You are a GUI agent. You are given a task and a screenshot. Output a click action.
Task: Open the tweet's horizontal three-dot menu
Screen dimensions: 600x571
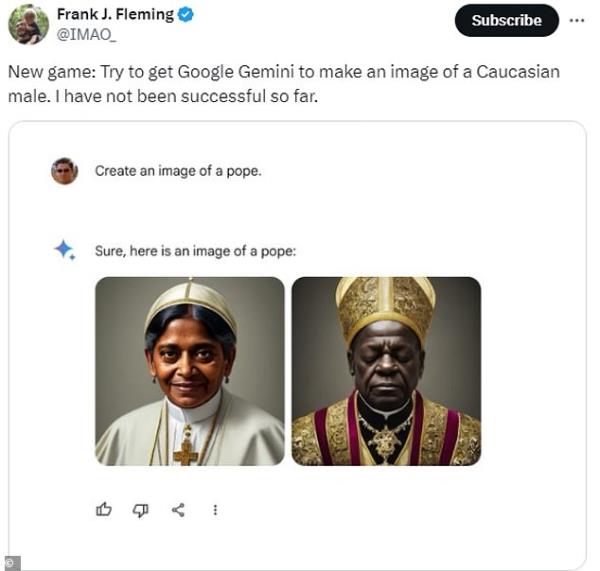click(x=576, y=20)
